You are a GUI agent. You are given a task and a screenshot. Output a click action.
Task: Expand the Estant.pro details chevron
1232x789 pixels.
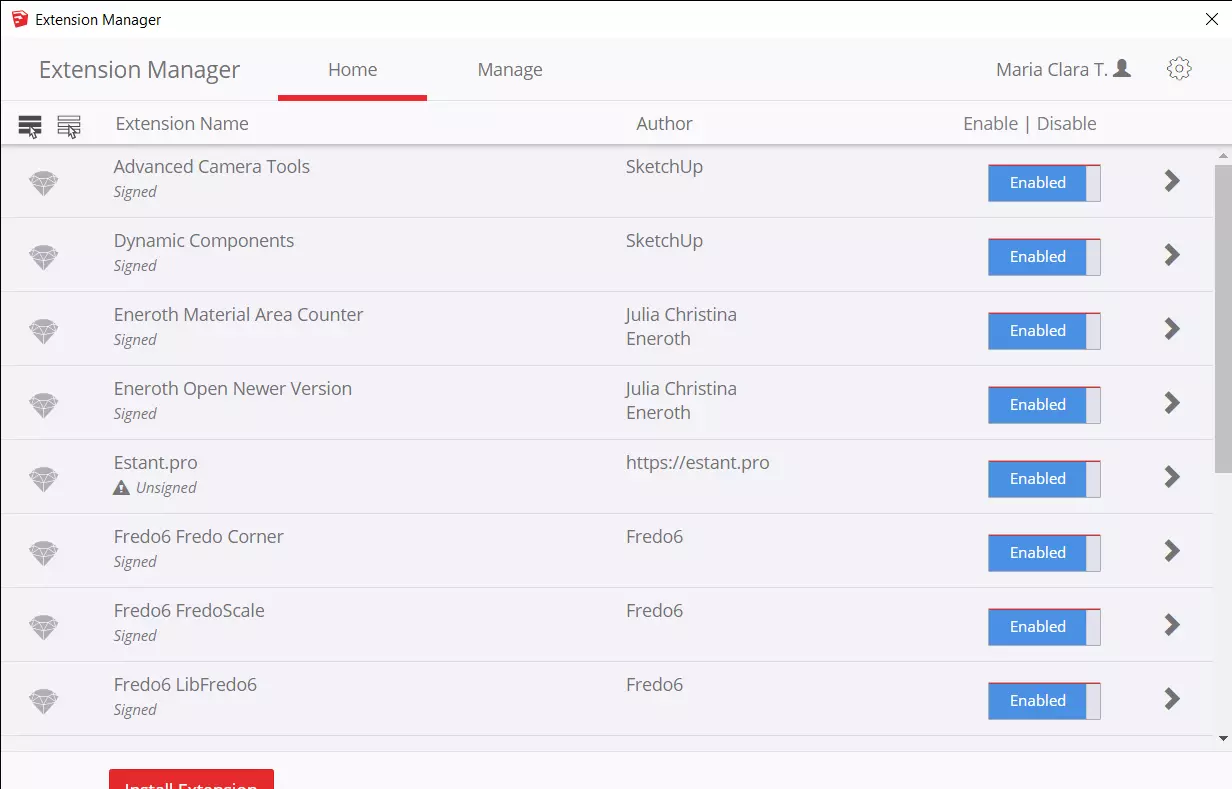[1172, 477]
